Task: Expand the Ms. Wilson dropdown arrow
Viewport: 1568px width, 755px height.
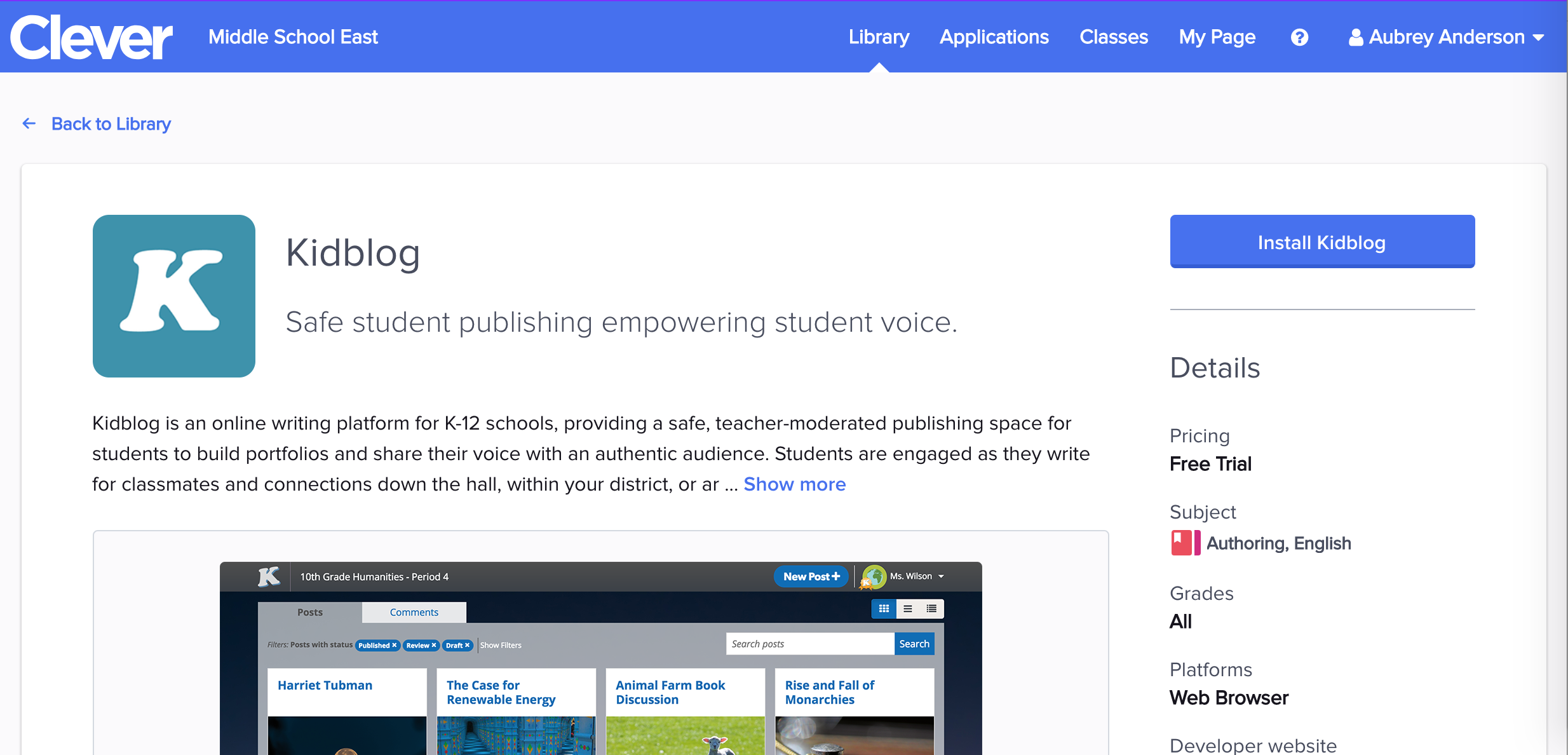Action: tap(941, 576)
